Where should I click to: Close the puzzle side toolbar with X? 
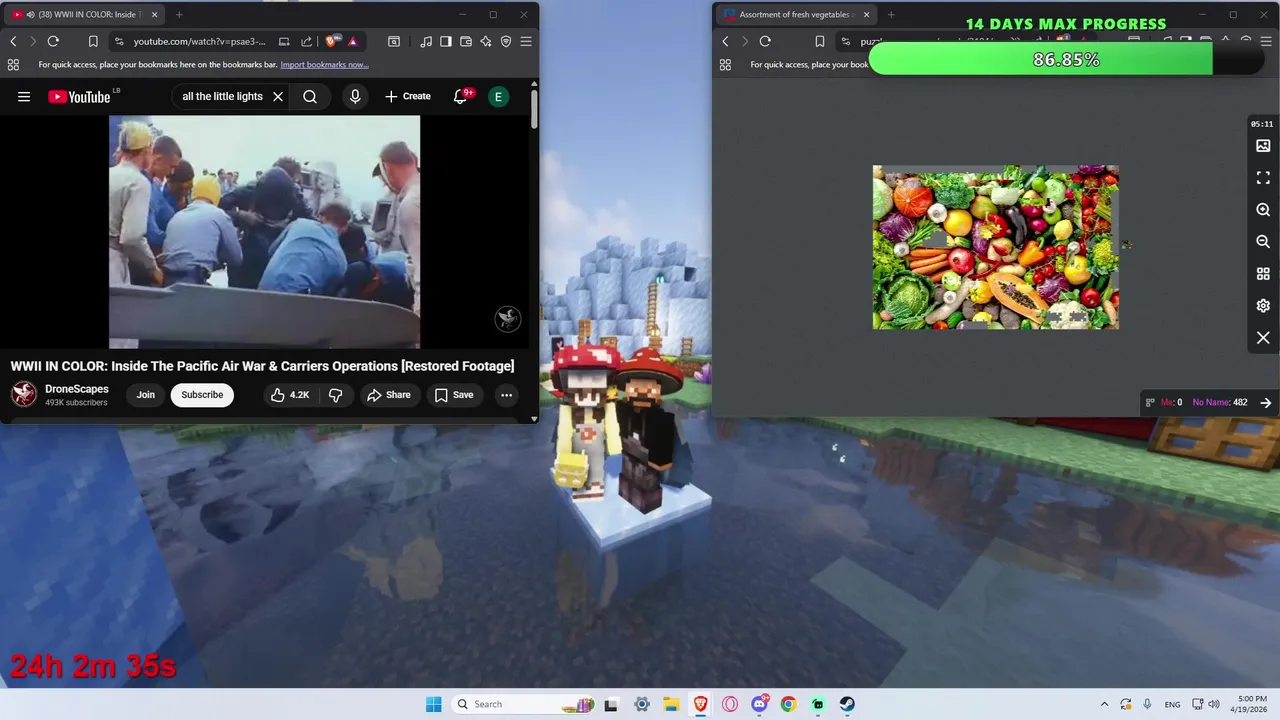point(1263,338)
